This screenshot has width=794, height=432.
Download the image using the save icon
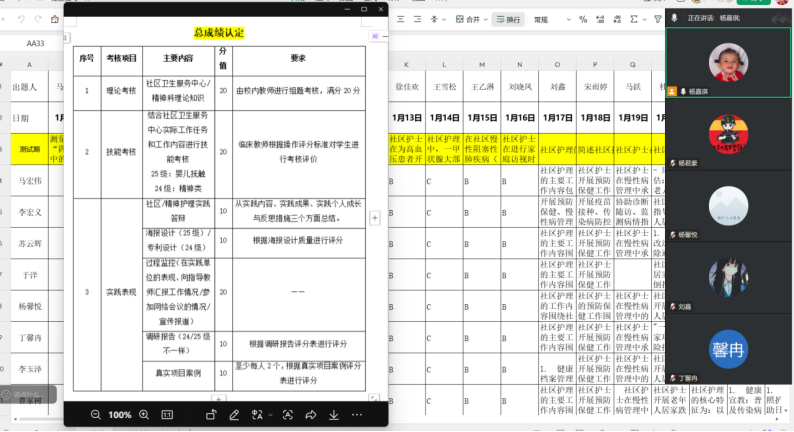tap(334, 414)
